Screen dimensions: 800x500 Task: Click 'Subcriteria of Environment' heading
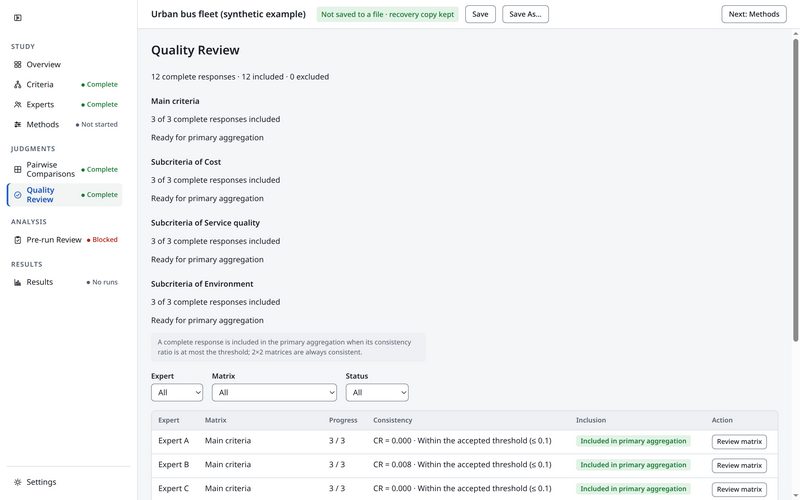pos(202,284)
